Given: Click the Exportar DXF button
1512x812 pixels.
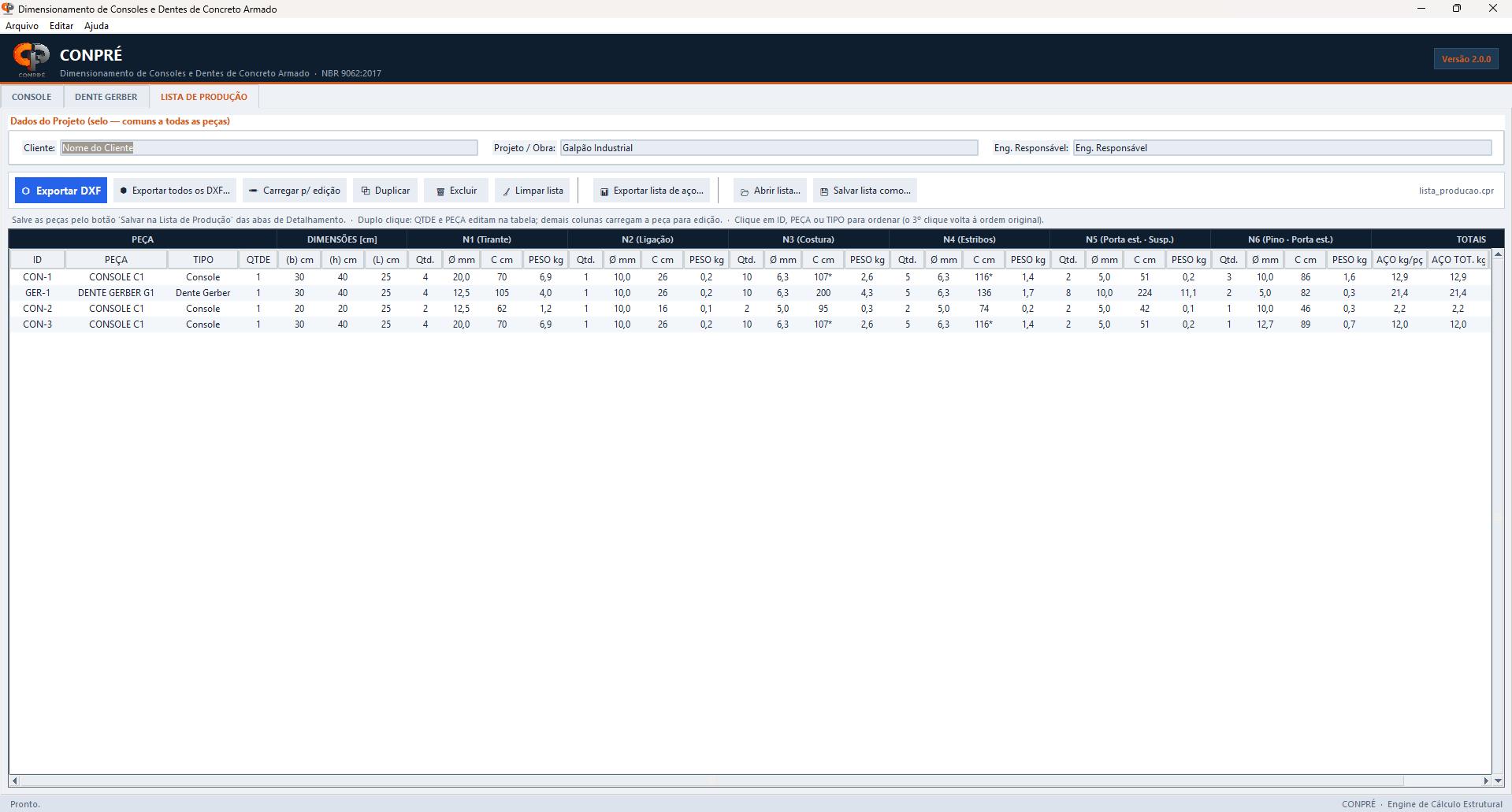Looking at the screenshot, I should [61, 191].
